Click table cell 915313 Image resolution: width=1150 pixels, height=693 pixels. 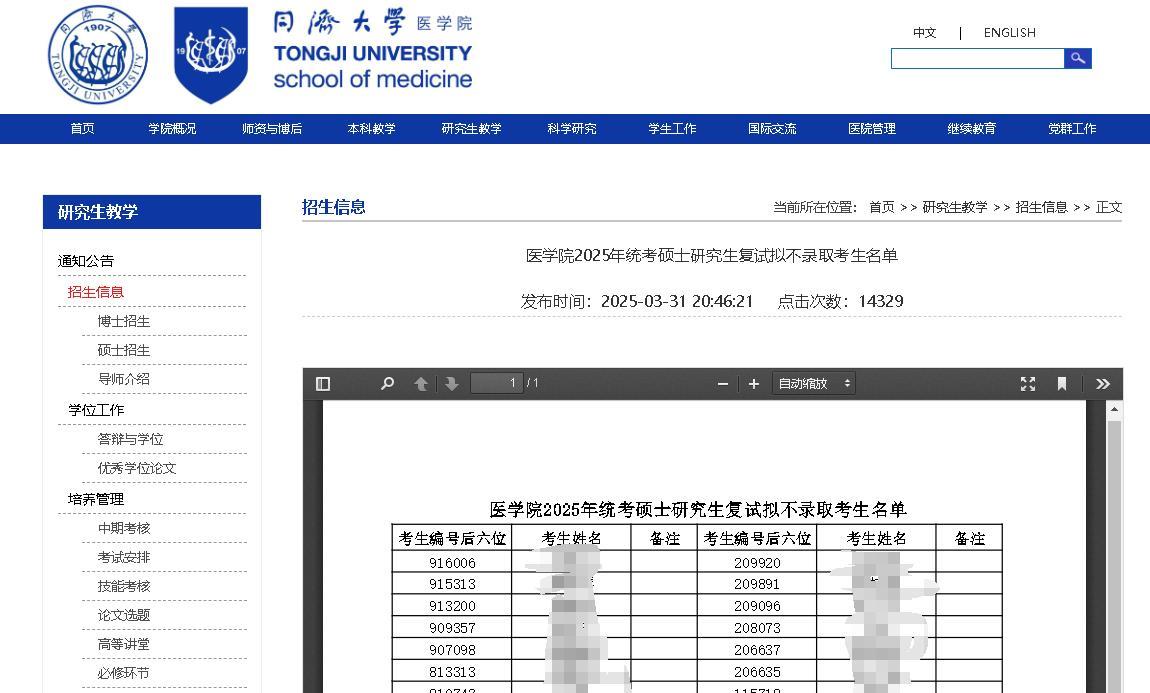(452, 584)
